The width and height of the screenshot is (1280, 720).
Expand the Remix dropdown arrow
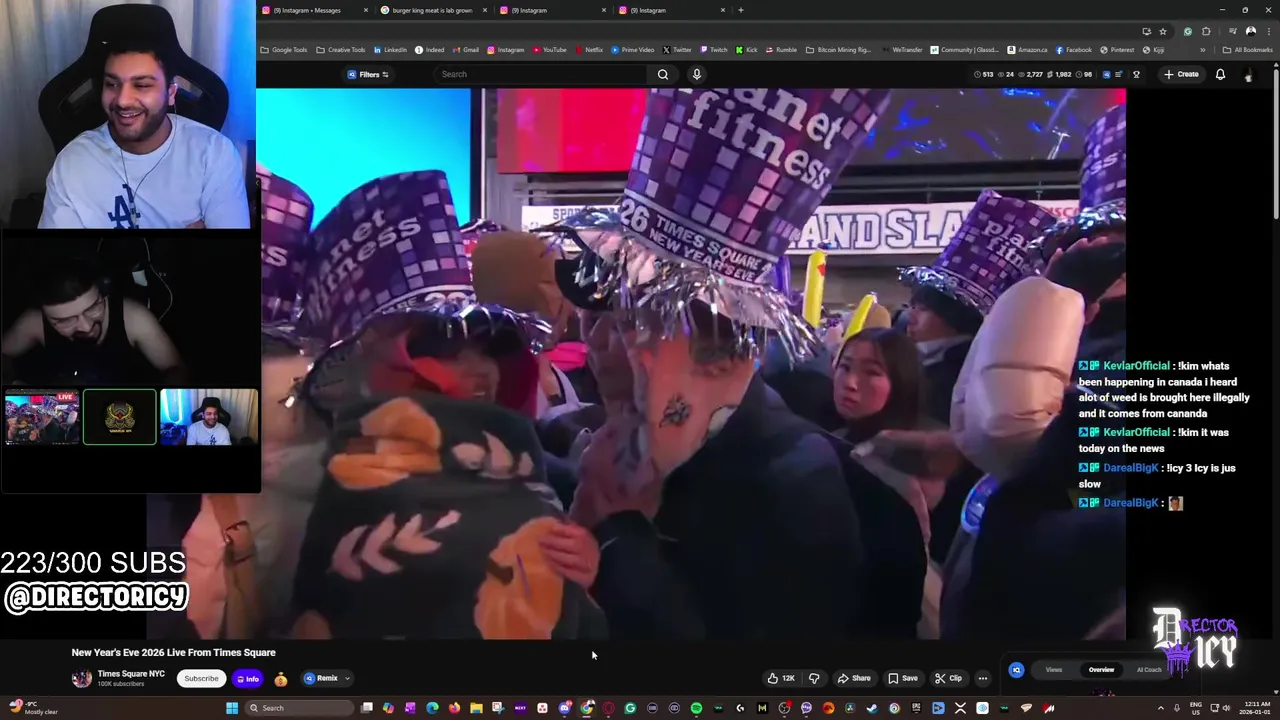[347, 678]
